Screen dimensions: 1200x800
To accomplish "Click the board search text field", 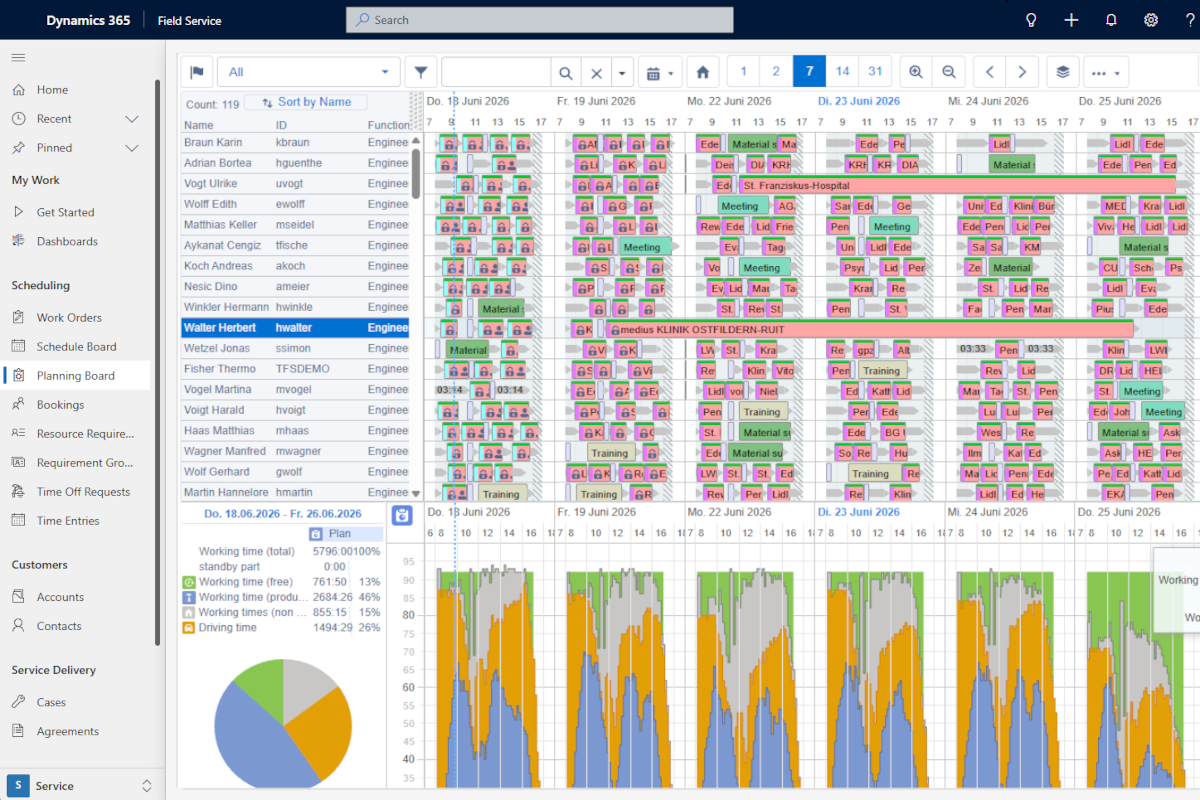I will click(496, 73).
